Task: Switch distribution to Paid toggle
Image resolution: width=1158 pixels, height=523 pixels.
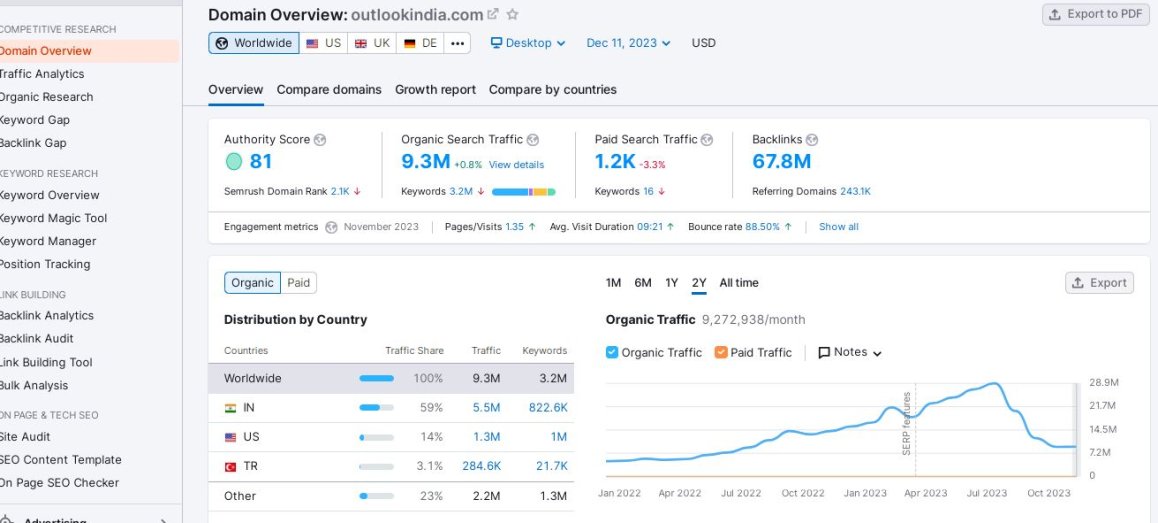Action: (x=298, y=283)
